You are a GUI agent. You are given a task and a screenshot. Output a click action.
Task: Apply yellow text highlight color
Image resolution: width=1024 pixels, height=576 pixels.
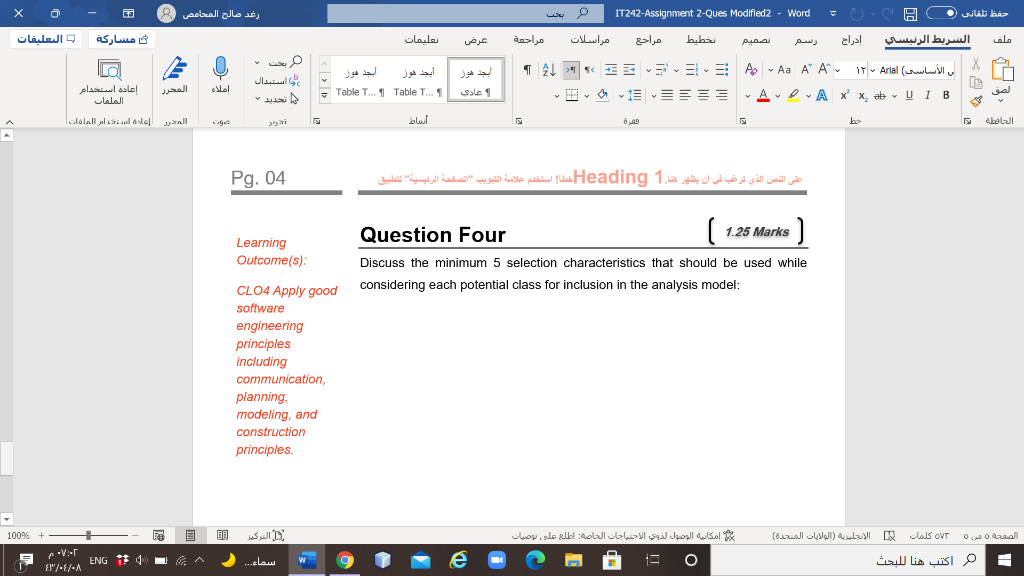coord(793,95)
